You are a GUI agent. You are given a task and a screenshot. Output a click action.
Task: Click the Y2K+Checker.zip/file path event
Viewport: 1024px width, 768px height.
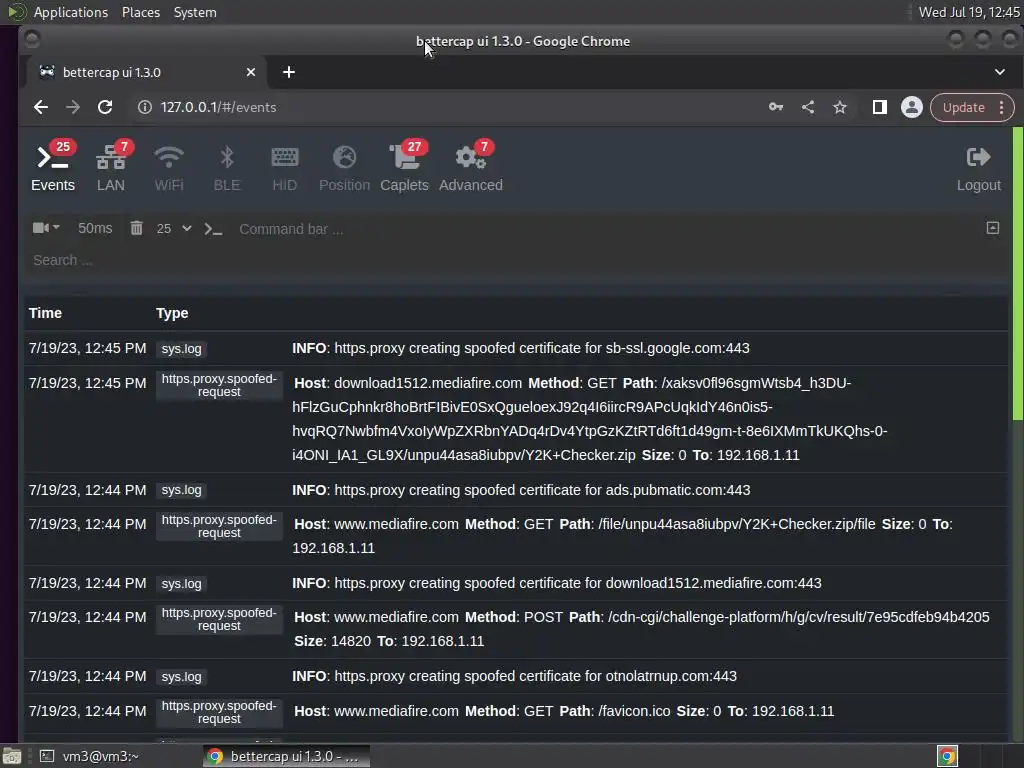pos(622,536)
